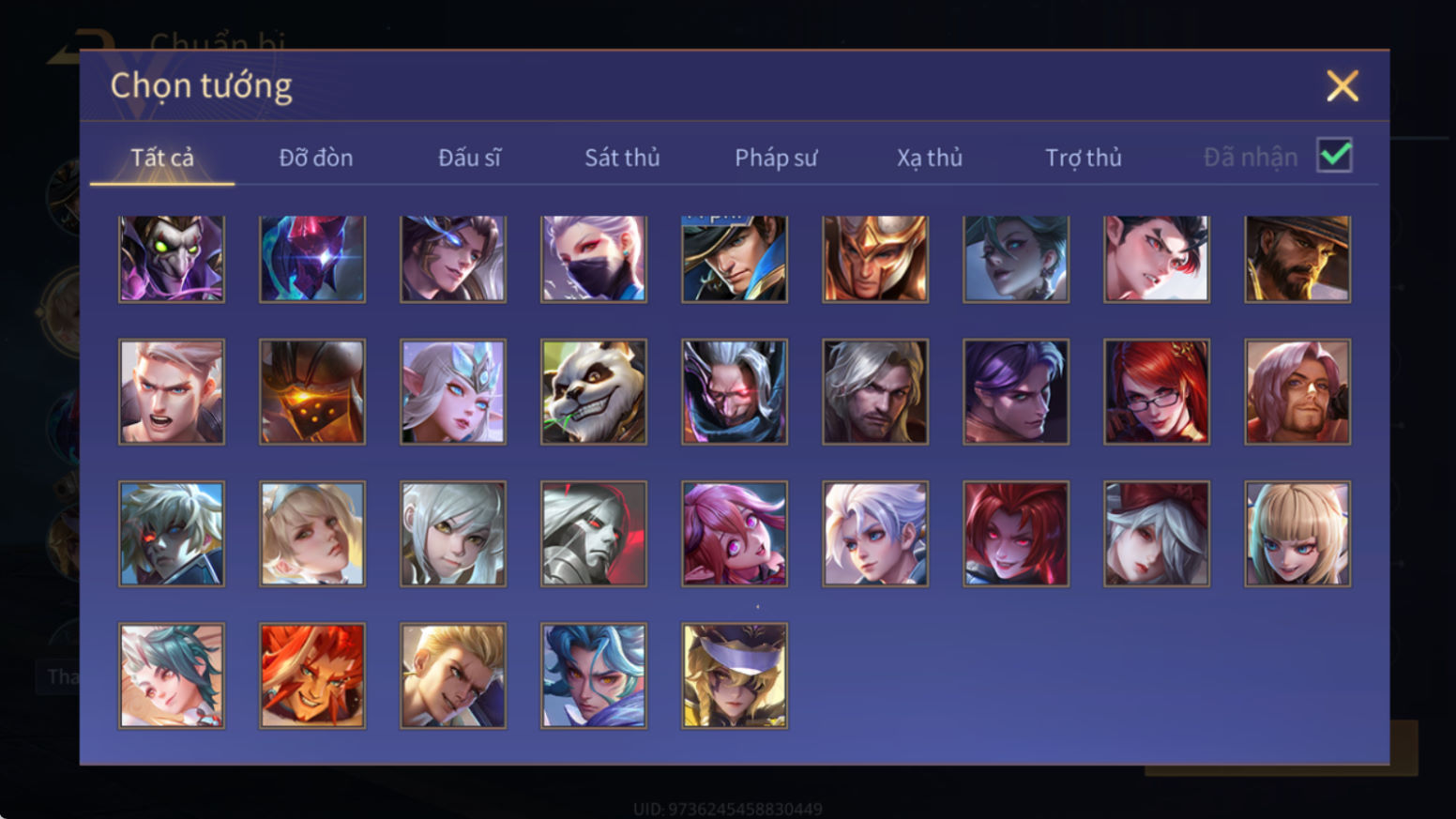The width and height of the screenshot is (1456, 819).
Task: Select the Tất cả tab
Action: click(x=162, y=158)
